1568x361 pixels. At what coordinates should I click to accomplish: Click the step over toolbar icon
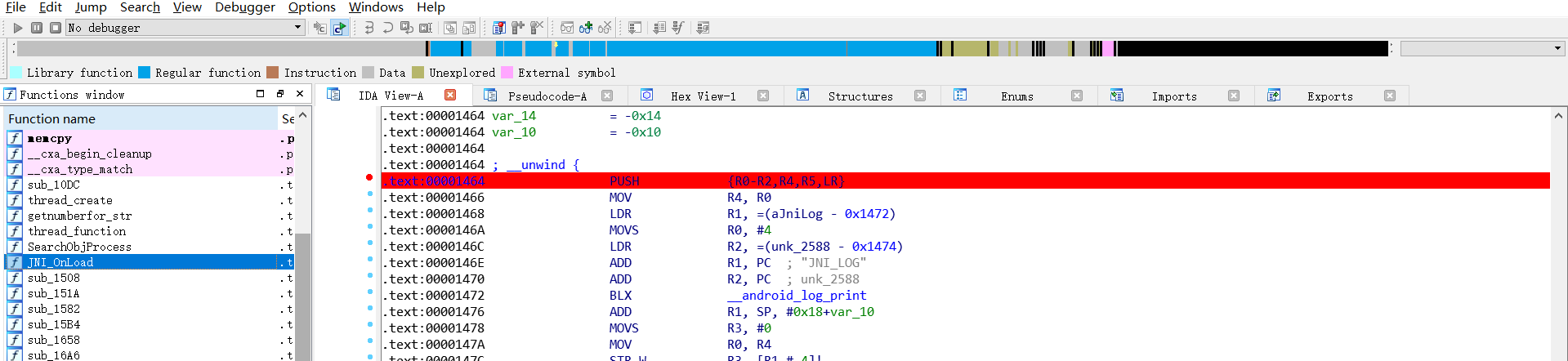[x=388, y=28]
